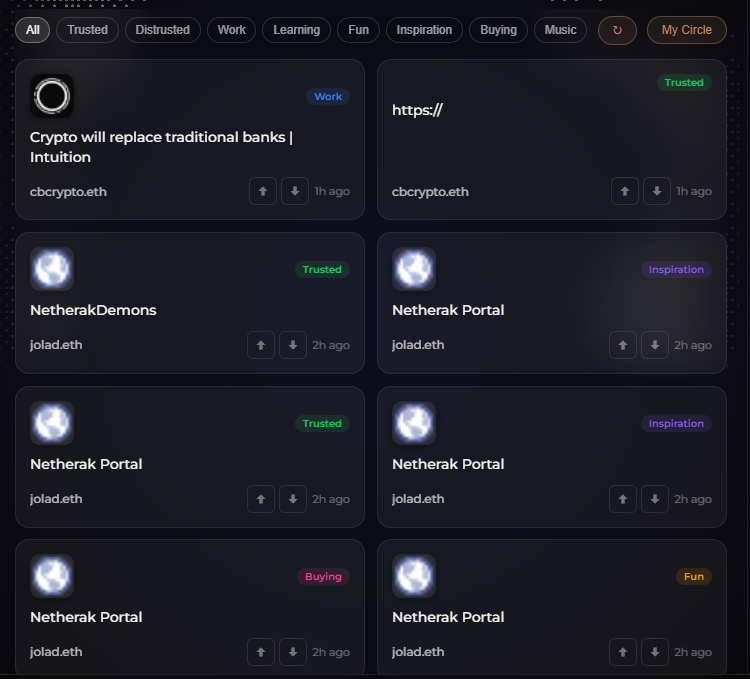Click the Work tag on the Crypto post

328,97
